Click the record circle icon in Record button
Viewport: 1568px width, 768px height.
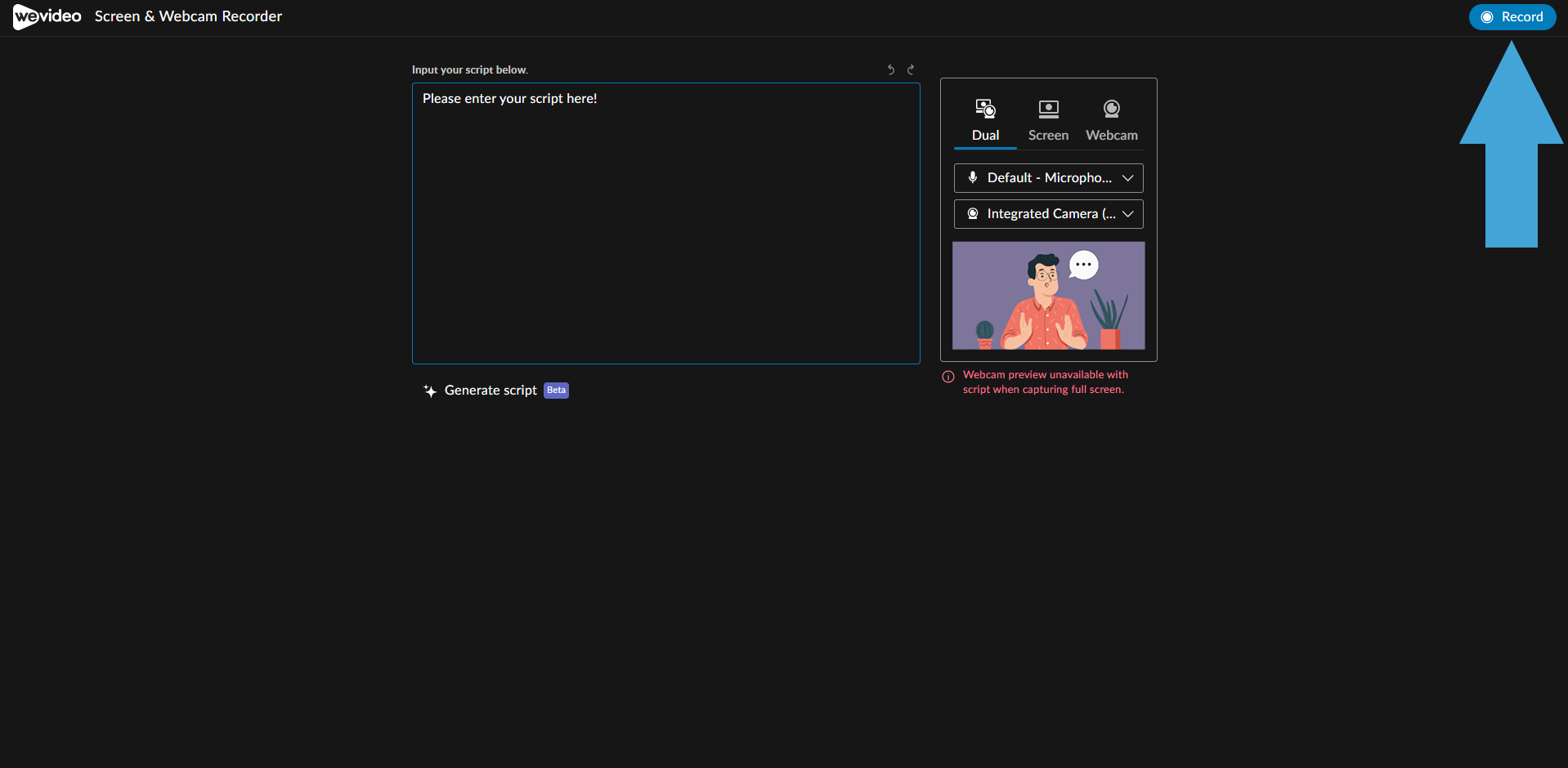[1487, 17]
